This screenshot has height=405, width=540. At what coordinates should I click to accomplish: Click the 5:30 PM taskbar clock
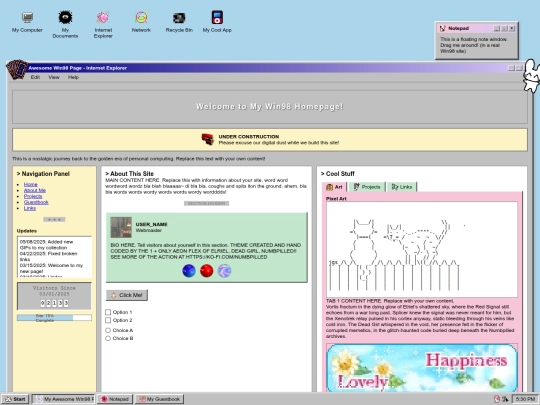[x=525, y=399]
